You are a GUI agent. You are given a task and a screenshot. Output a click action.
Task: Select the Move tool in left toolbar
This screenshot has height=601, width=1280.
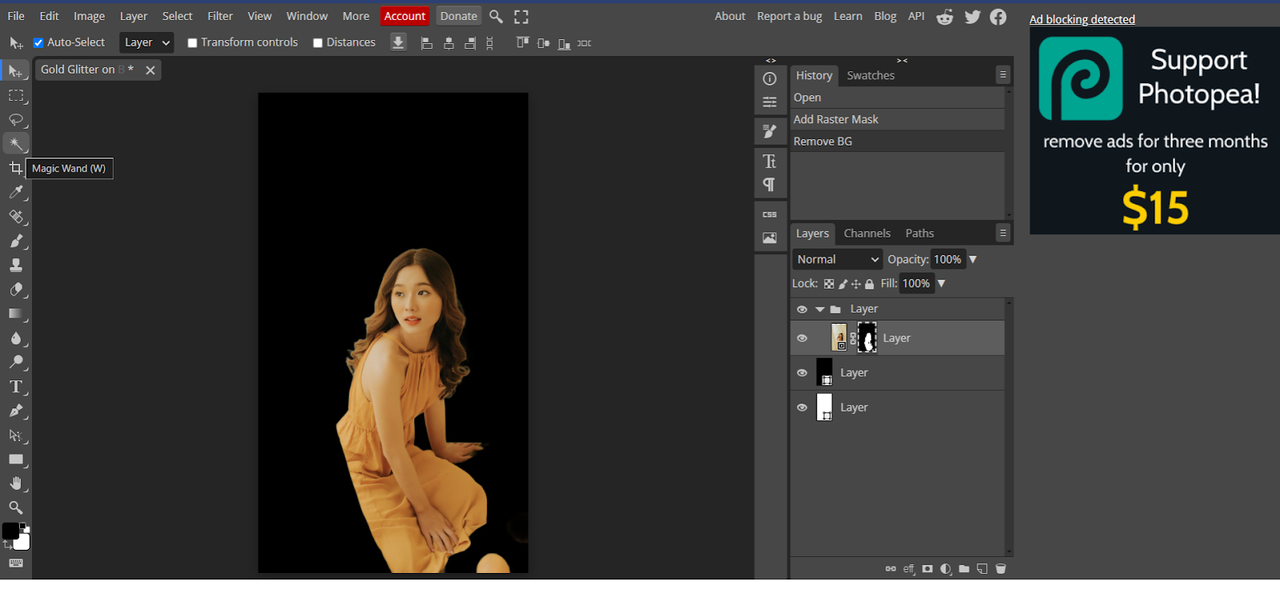click(16, 71)
